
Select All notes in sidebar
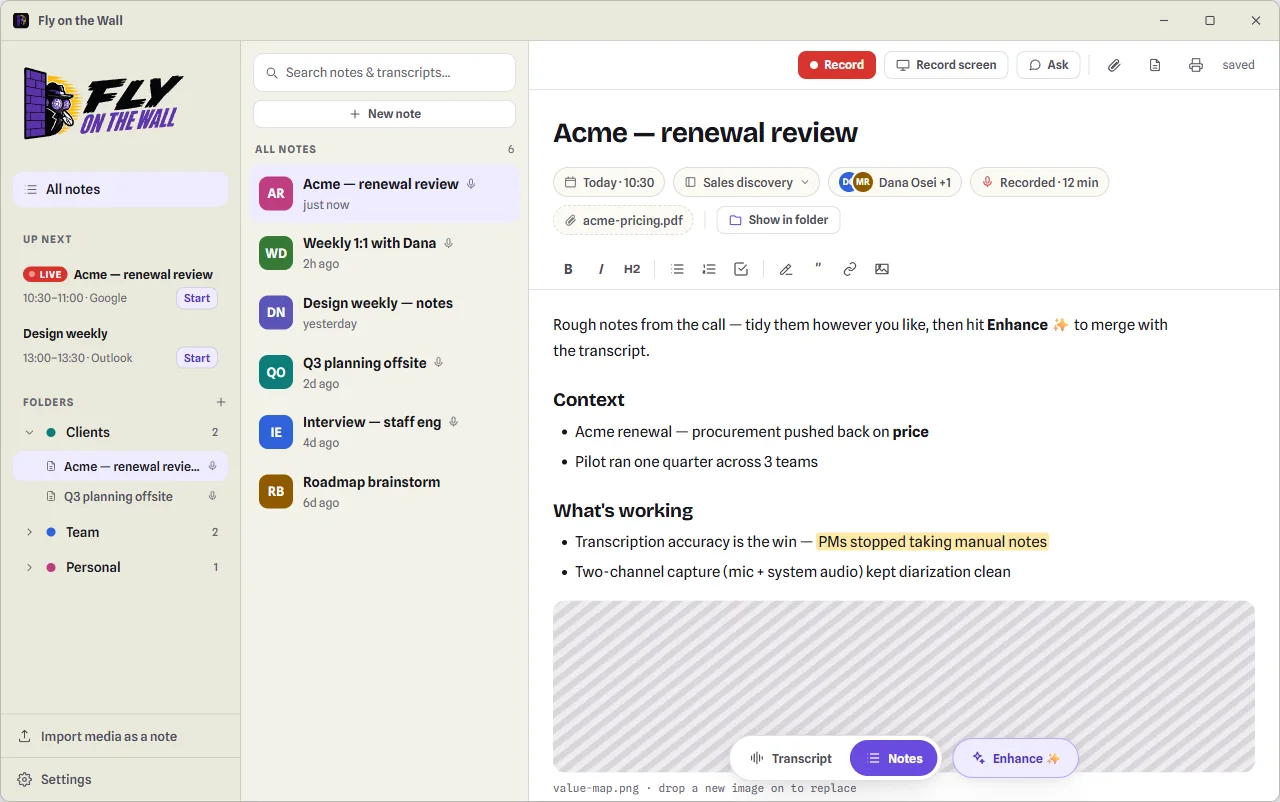[121, 189]
